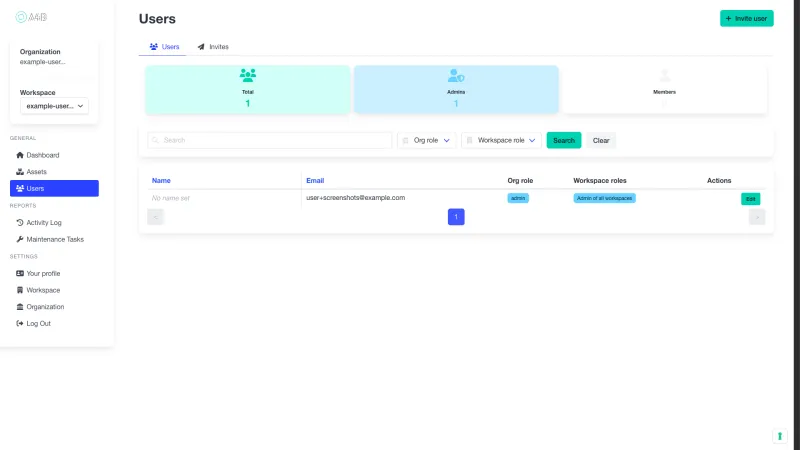The width and height of the screenshot is (800, 450).
Task: Click the Assets boxes icon
Action: point(20,172)
